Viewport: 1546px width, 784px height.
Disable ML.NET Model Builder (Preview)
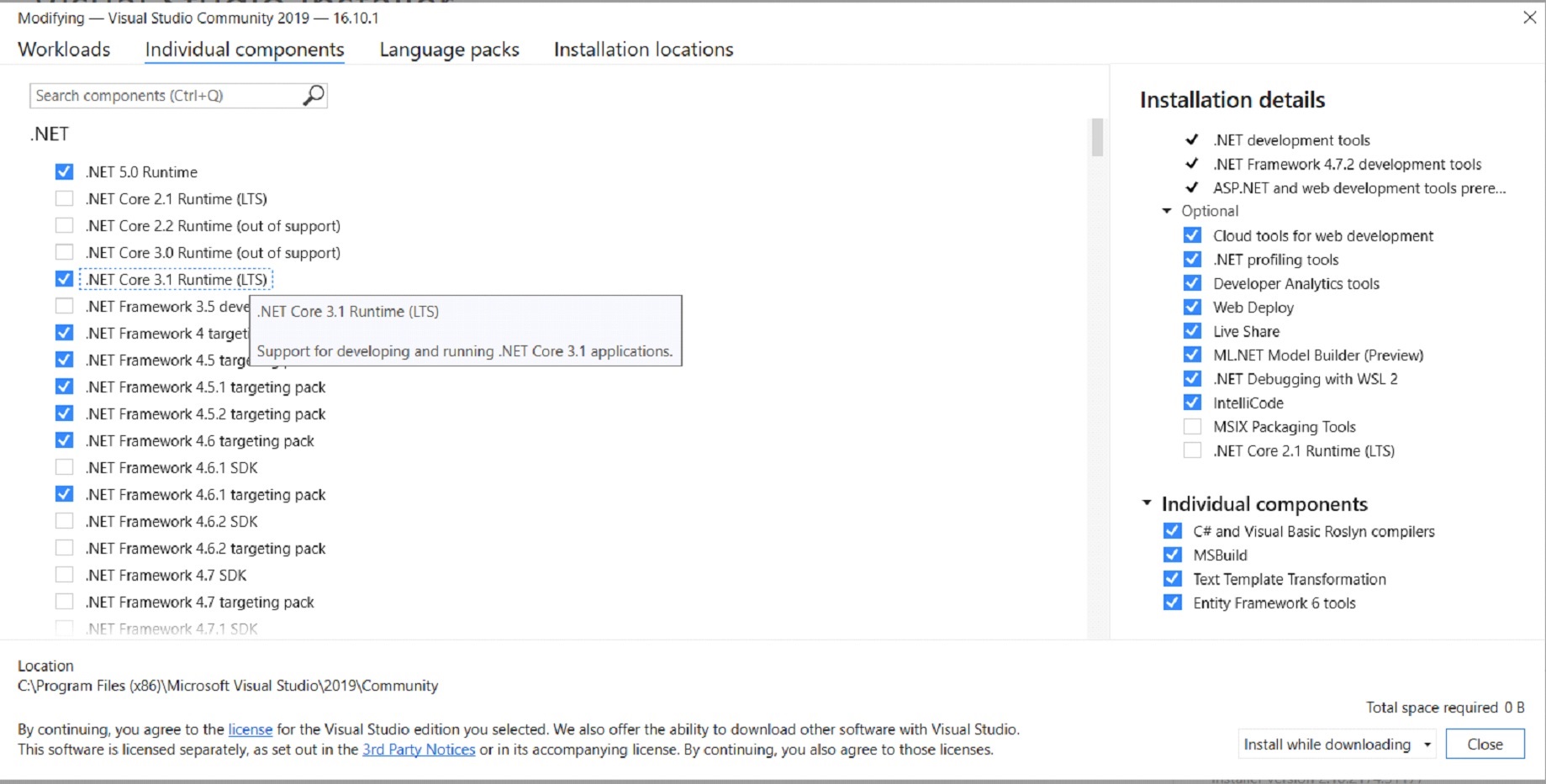tap(1192, 355)
